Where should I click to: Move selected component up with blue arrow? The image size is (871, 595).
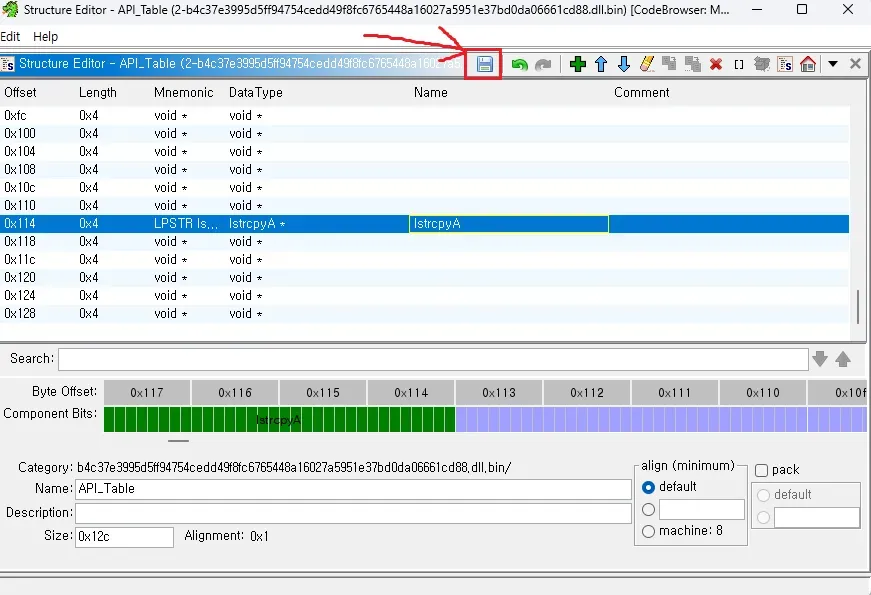click(601, 64)
